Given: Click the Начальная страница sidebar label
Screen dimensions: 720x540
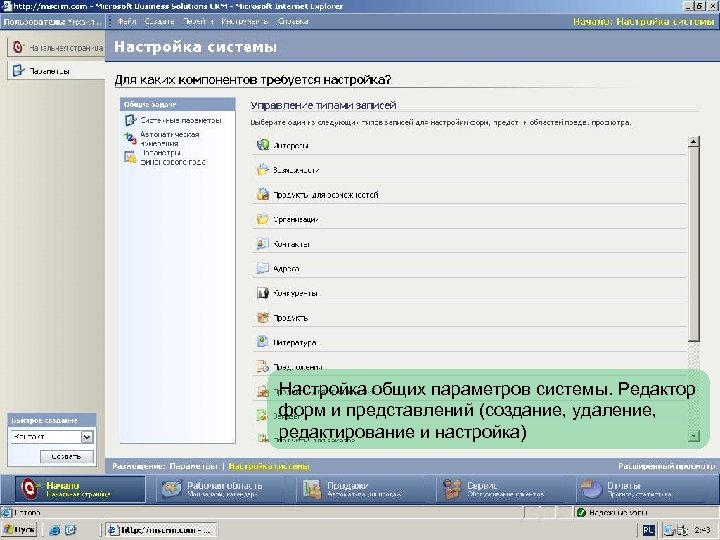Looking at the screenshot, I should (x=66, y=48).
